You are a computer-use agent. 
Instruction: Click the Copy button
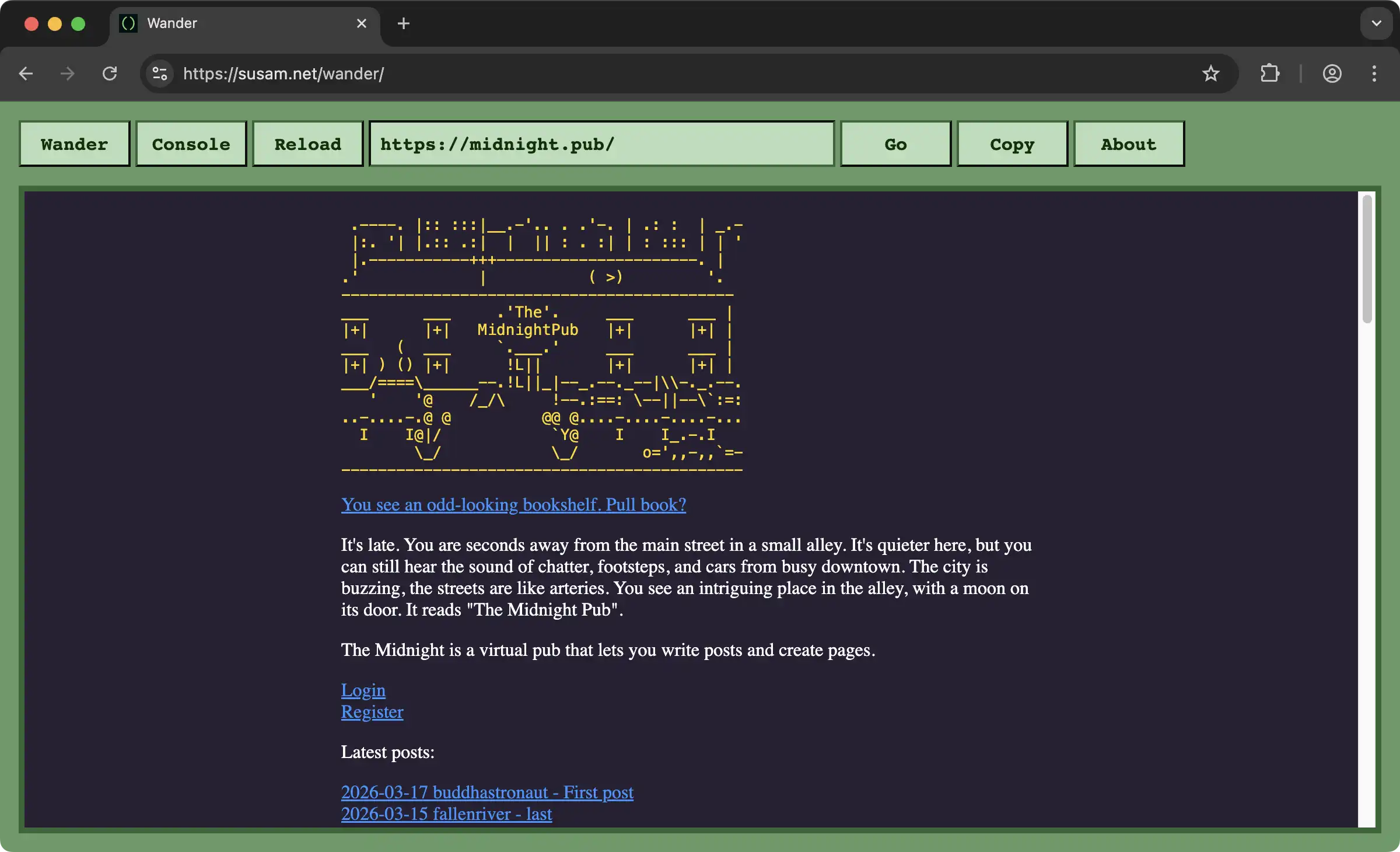tap(1012, 144)
